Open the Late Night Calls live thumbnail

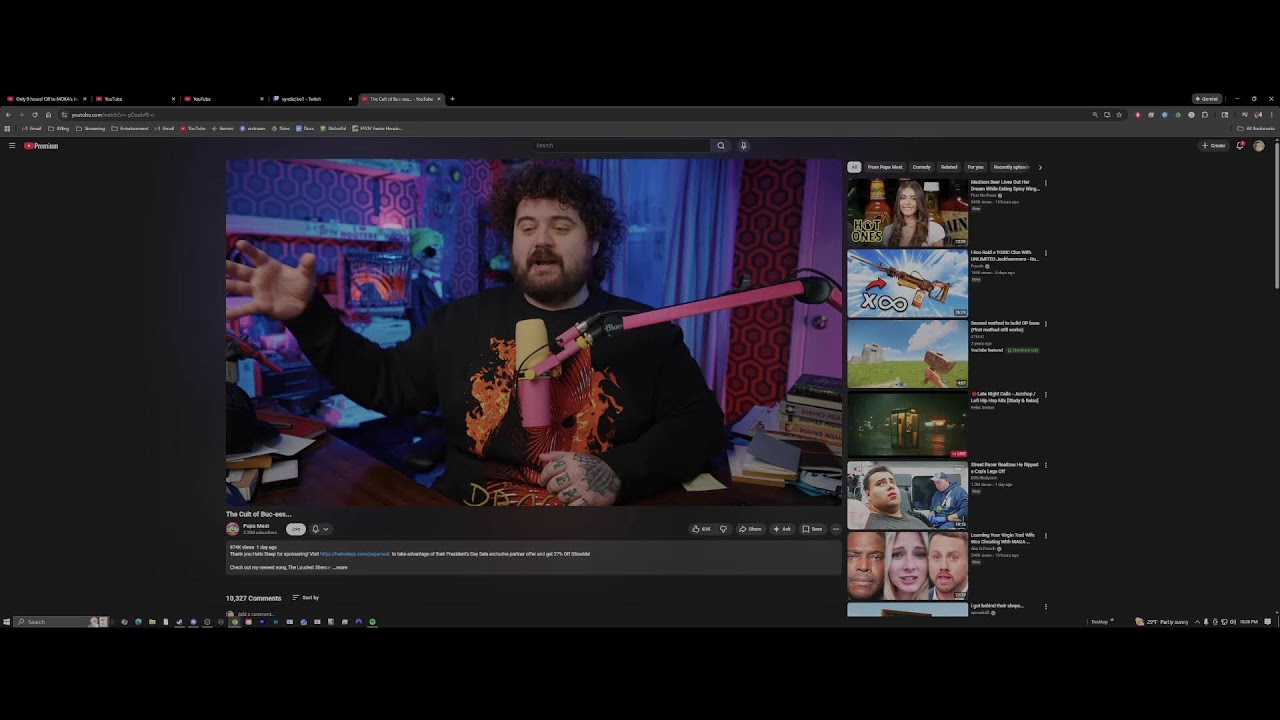pyautogui.click(x=908, y=425)
